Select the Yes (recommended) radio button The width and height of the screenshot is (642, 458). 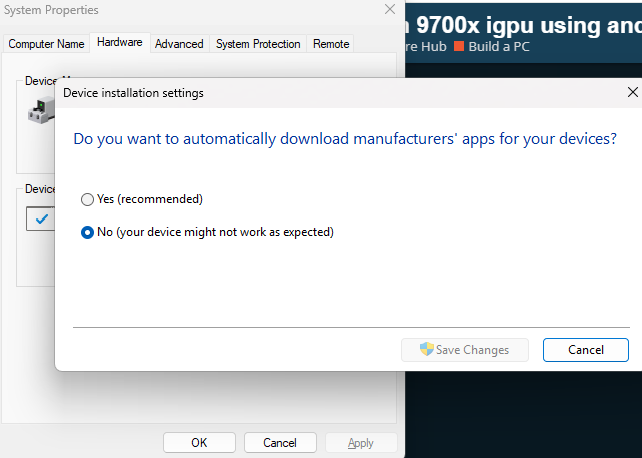tap(87, 199)
